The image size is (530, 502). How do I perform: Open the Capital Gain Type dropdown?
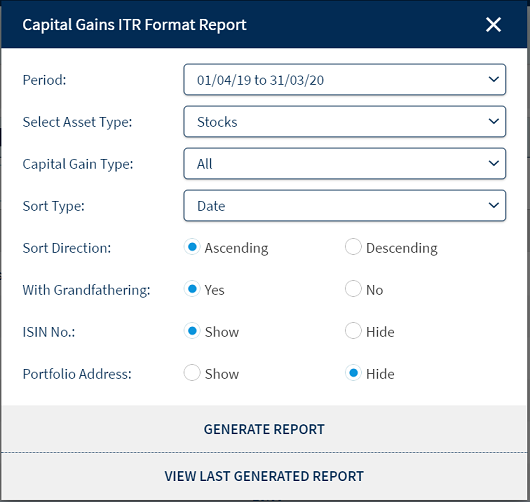point(344,164)
